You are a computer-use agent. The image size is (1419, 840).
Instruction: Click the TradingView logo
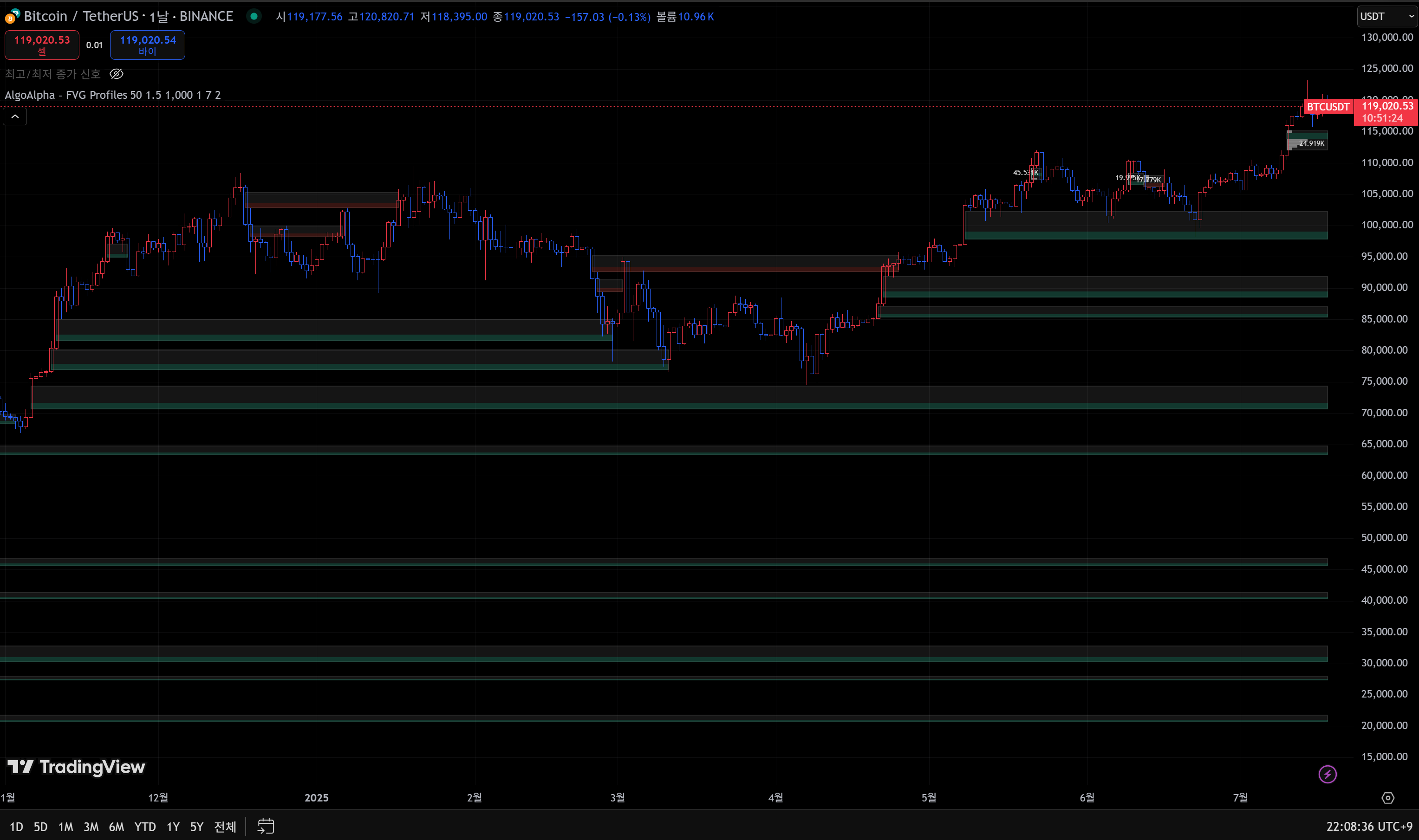[77, 767]
